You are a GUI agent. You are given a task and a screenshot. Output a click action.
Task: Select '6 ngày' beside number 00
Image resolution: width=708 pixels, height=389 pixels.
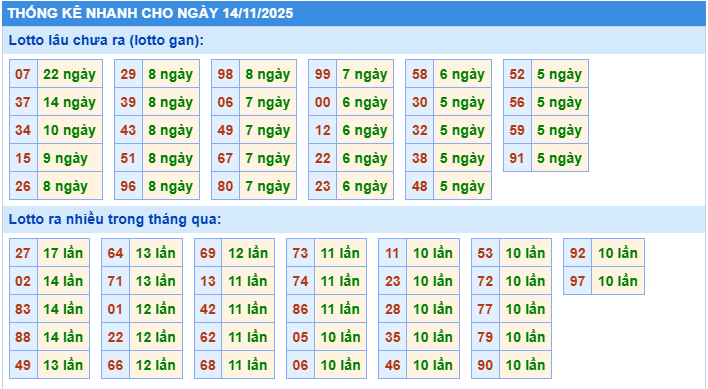[365, 102]
